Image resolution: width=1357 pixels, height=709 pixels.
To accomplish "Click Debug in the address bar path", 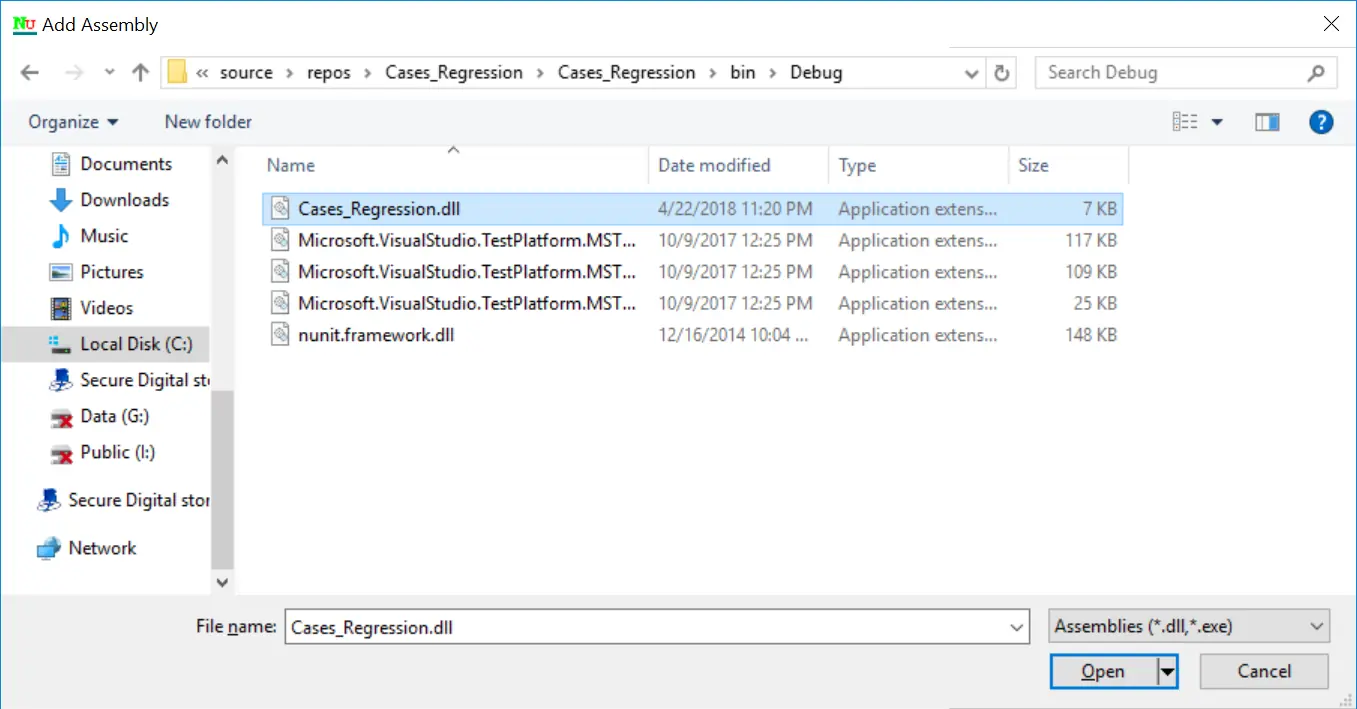I will 816,72.
